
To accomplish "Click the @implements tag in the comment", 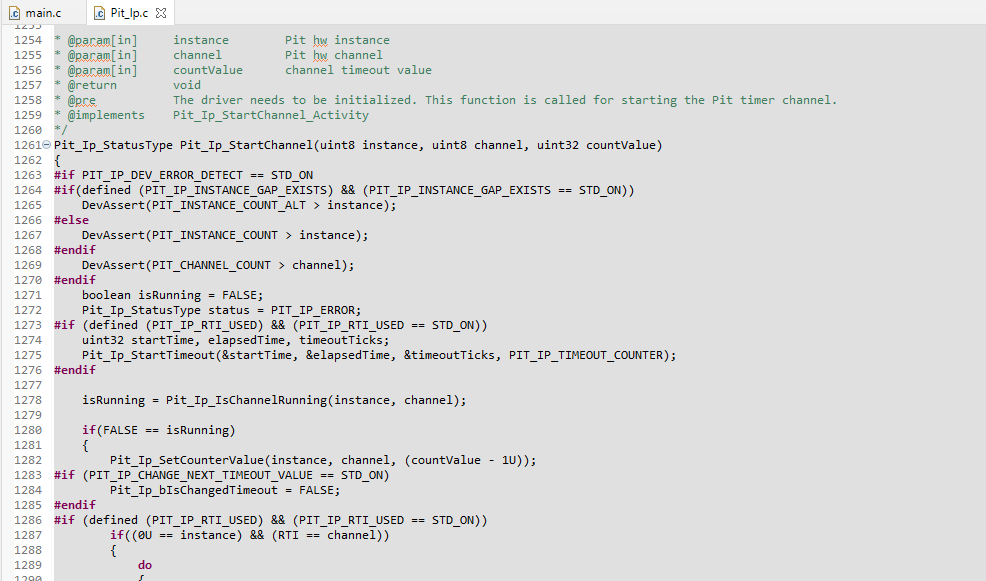I will (x=106, y=115).
